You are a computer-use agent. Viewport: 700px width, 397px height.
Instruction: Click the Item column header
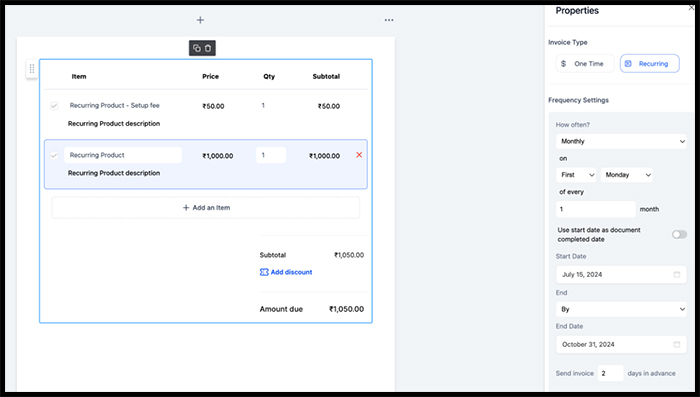(79, 76)
